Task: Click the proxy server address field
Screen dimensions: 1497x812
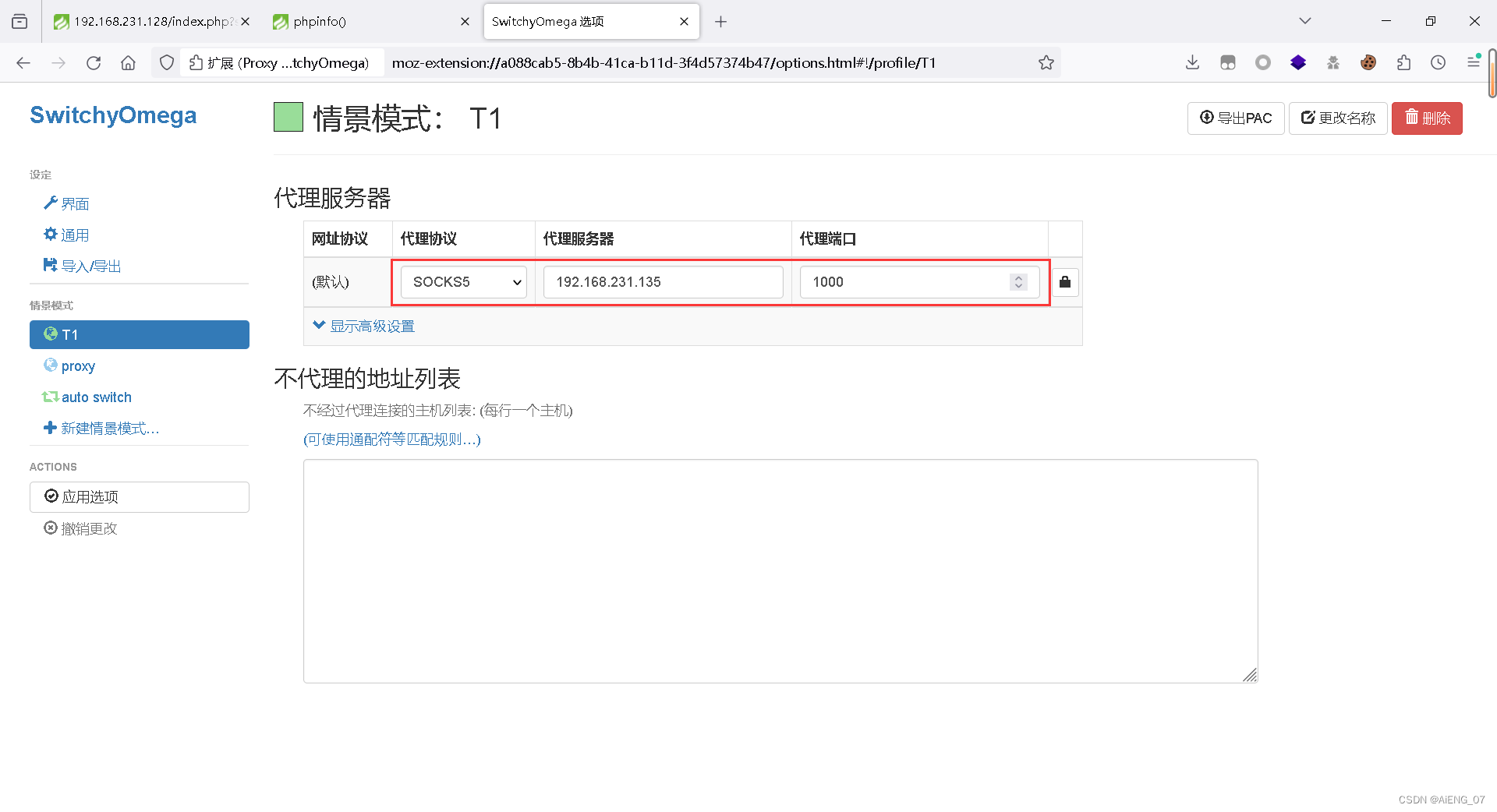Action: 664,282
